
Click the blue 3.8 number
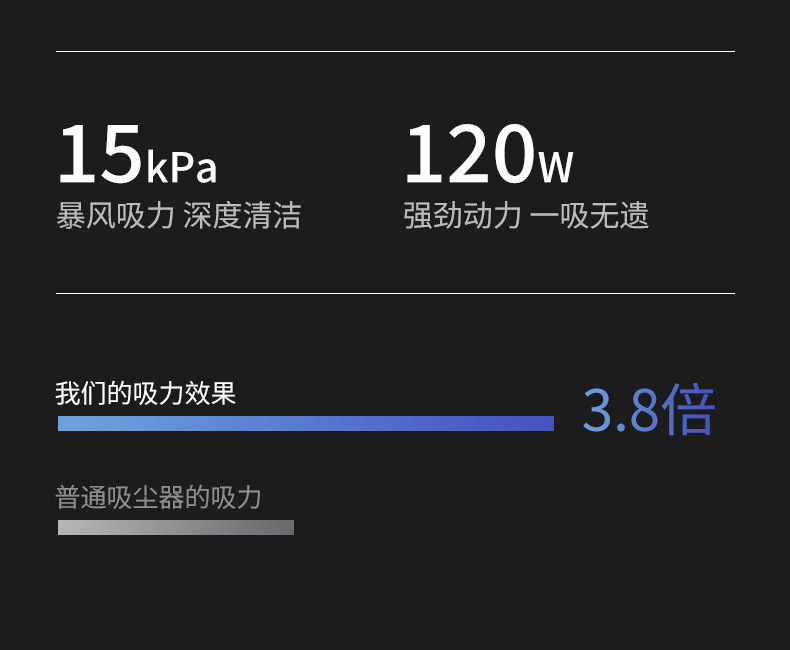620,410
